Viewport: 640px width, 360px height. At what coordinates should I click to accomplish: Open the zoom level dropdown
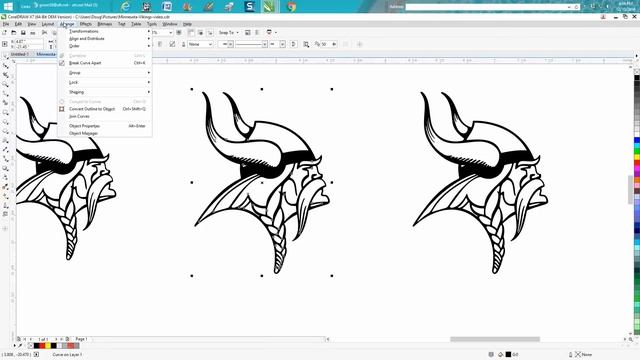tap(171, 33)
